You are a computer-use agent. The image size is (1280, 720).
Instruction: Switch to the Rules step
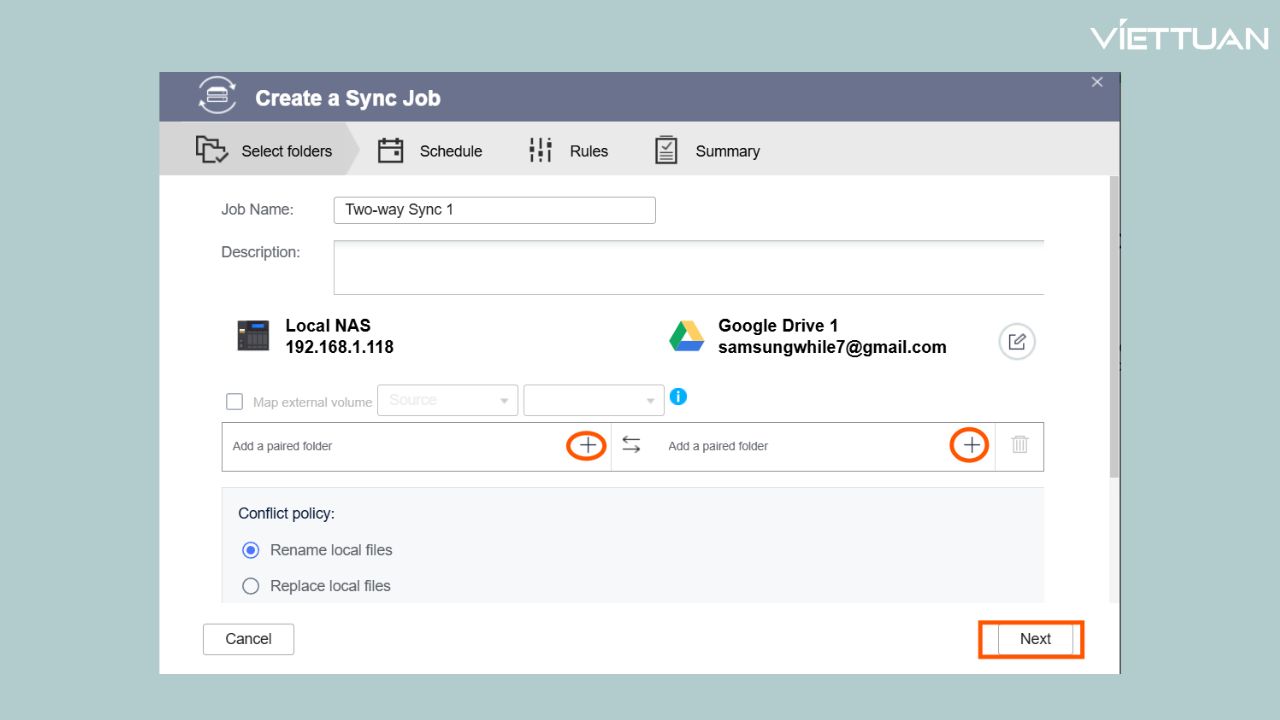tap(568, 151)
